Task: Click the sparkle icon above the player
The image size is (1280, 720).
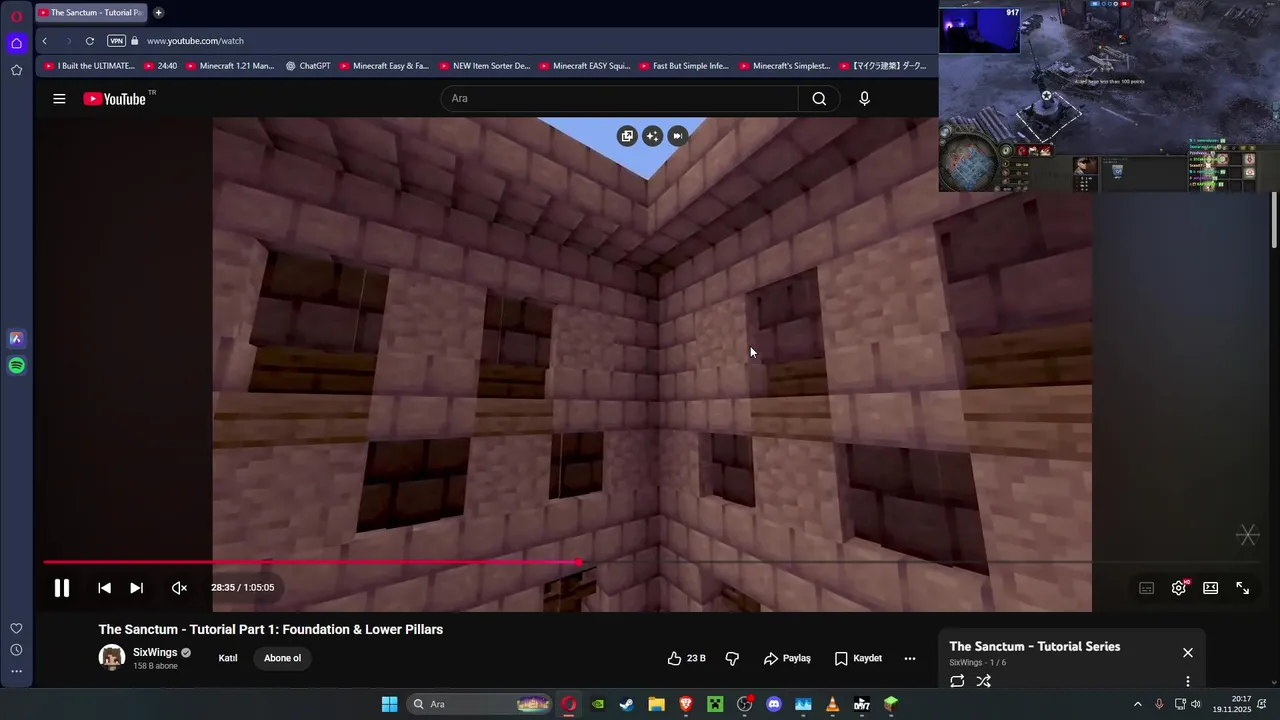Action: point(653,136)
